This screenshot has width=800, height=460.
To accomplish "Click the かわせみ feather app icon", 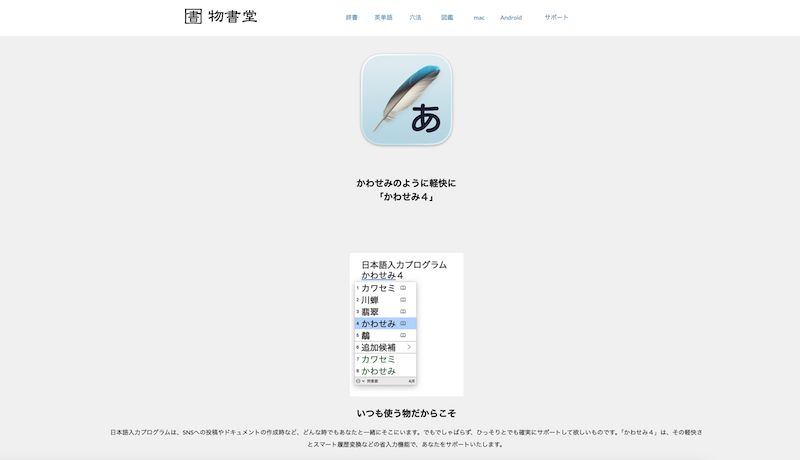I will (407, 99).
